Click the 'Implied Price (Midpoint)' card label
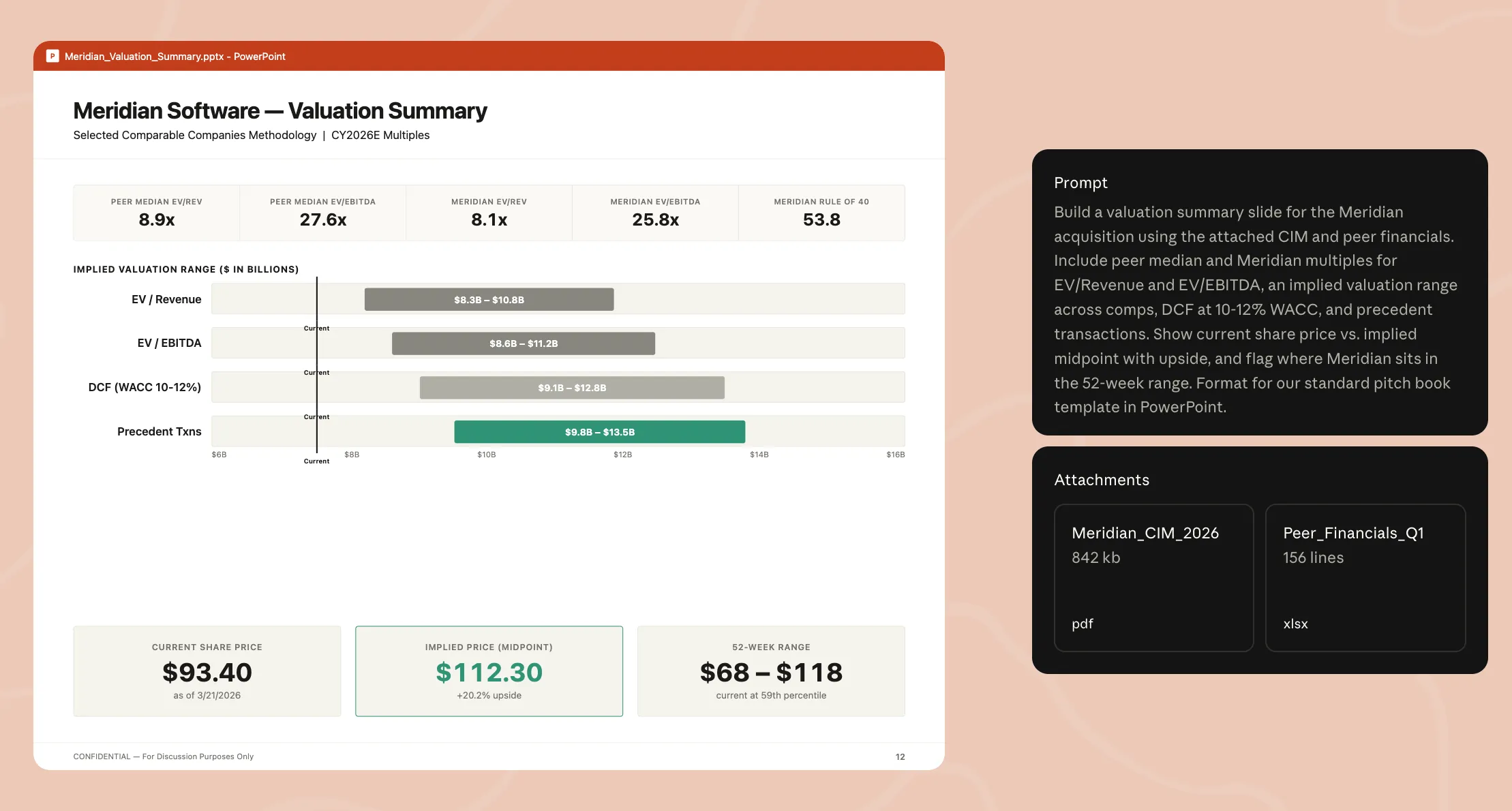 click(489, 647)
